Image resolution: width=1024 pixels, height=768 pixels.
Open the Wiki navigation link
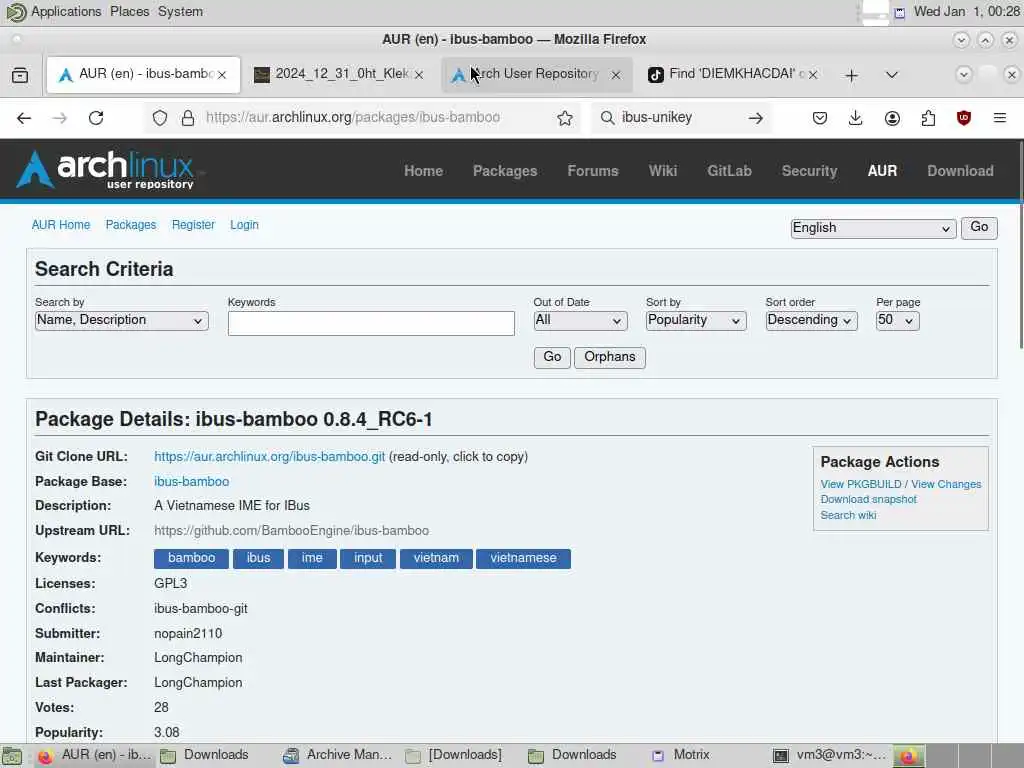click(663, 171)
